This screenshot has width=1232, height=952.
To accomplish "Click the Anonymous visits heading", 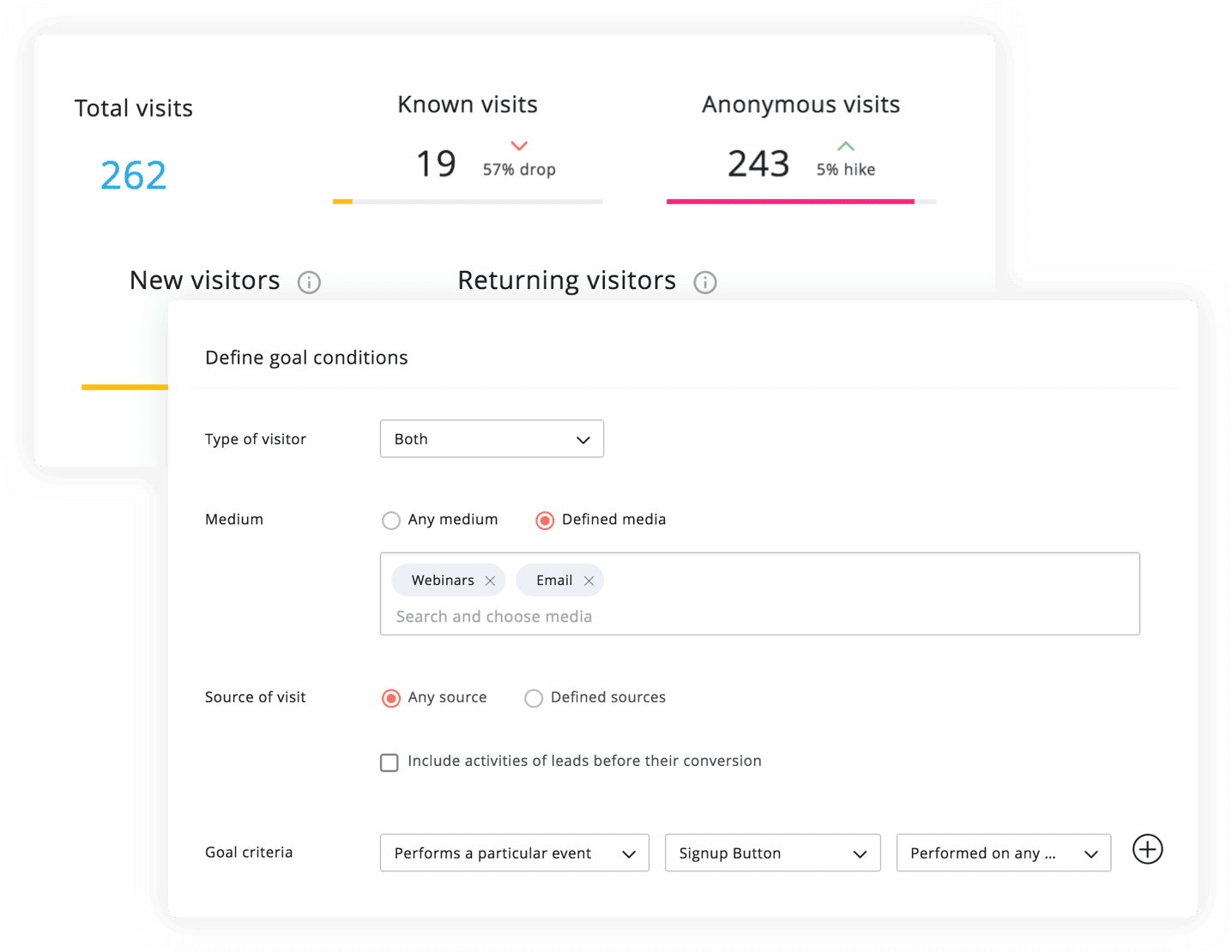I will 801,105.
